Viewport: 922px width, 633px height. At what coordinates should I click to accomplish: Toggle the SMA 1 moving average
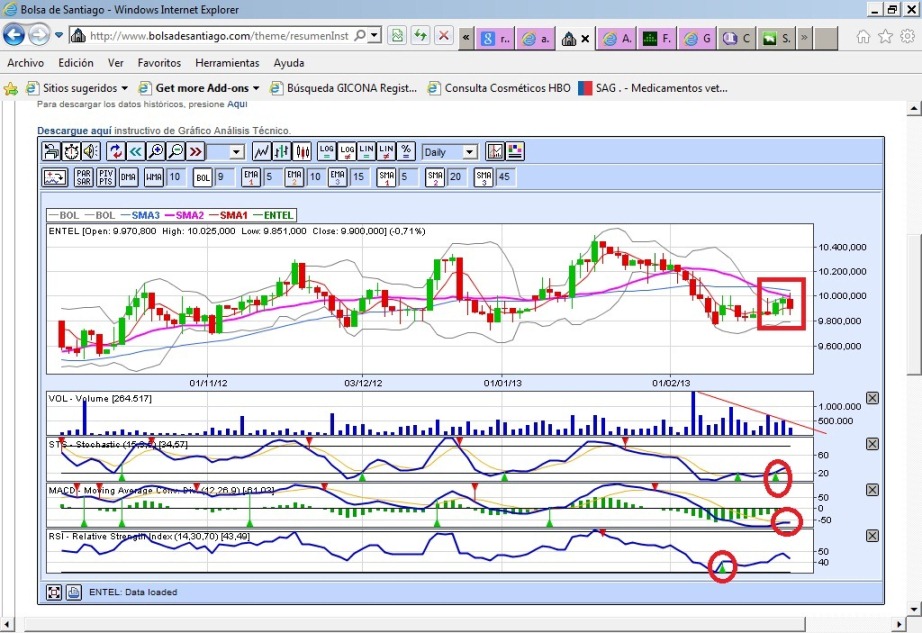point(386,178)
